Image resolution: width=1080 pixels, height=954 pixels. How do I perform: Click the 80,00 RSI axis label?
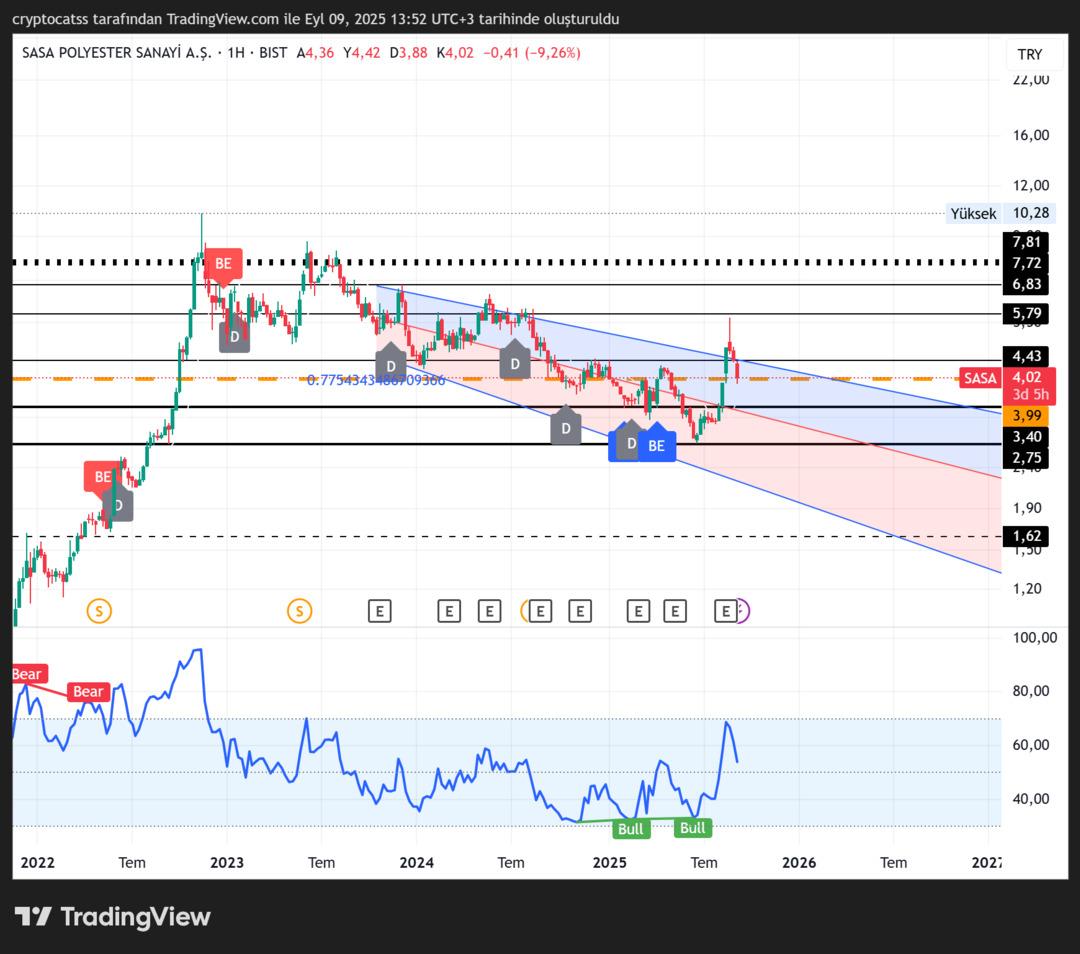click(1031, 691)
